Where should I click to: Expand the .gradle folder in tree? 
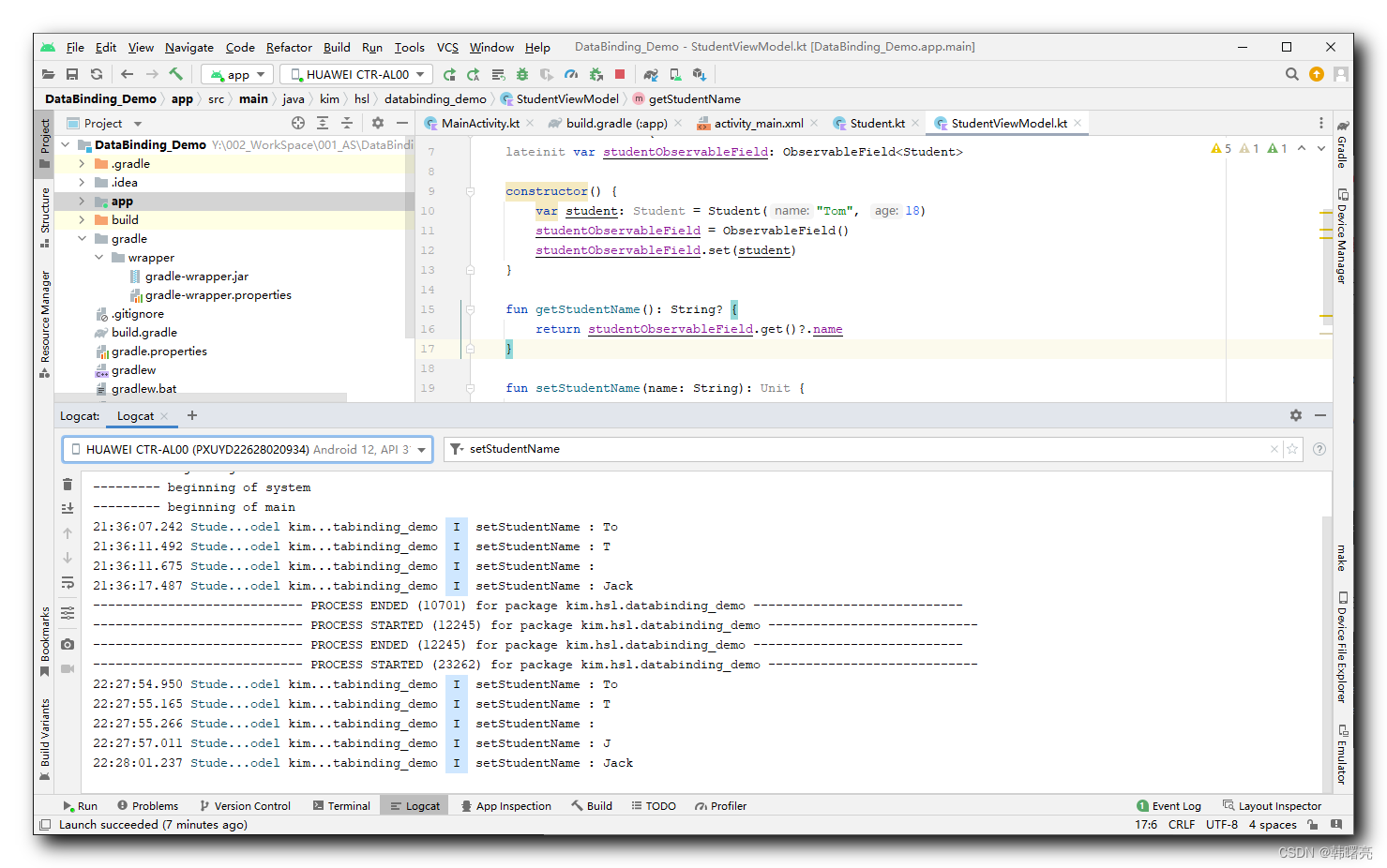coord(82,163)
